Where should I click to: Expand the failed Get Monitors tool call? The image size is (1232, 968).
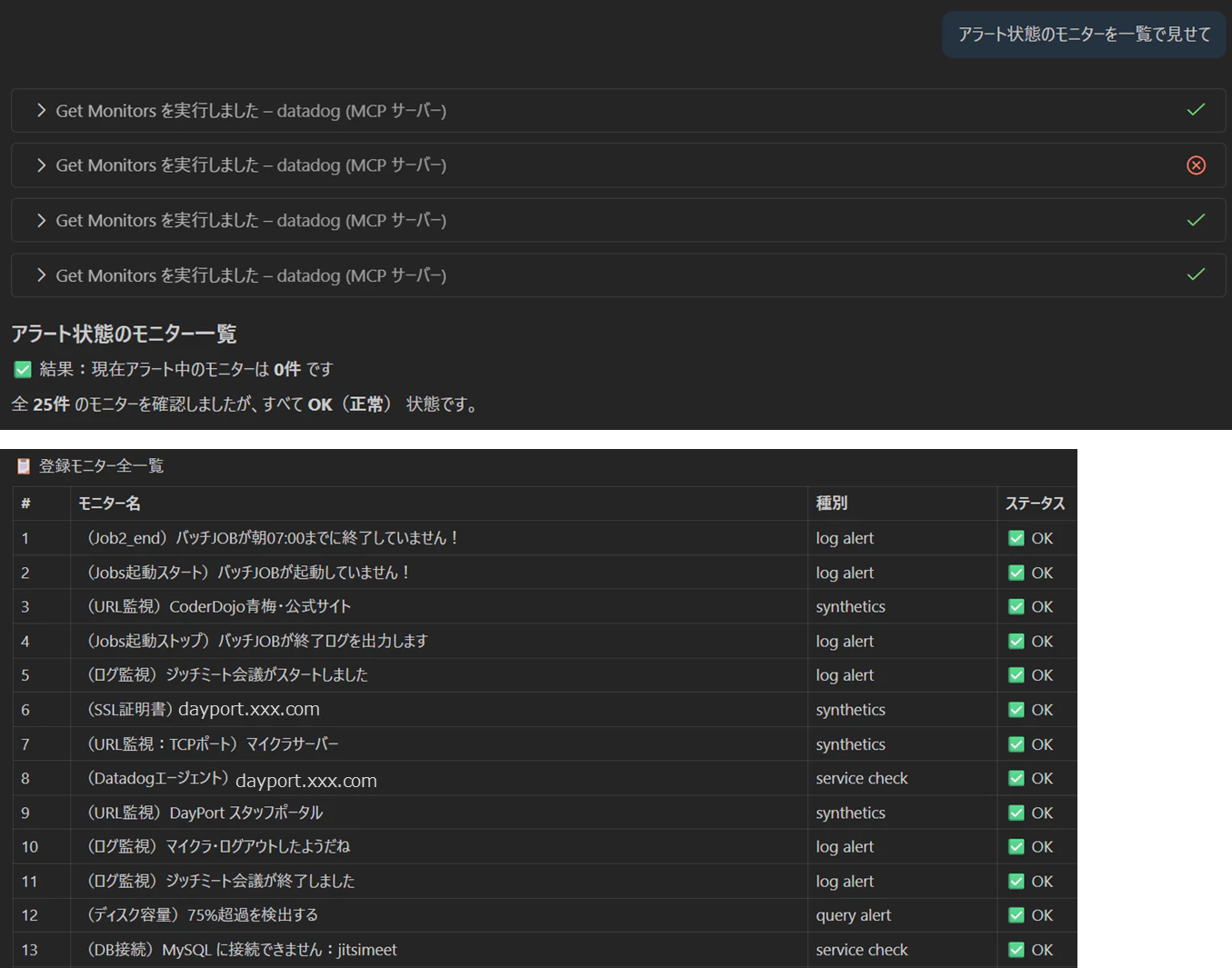(41, 165)
